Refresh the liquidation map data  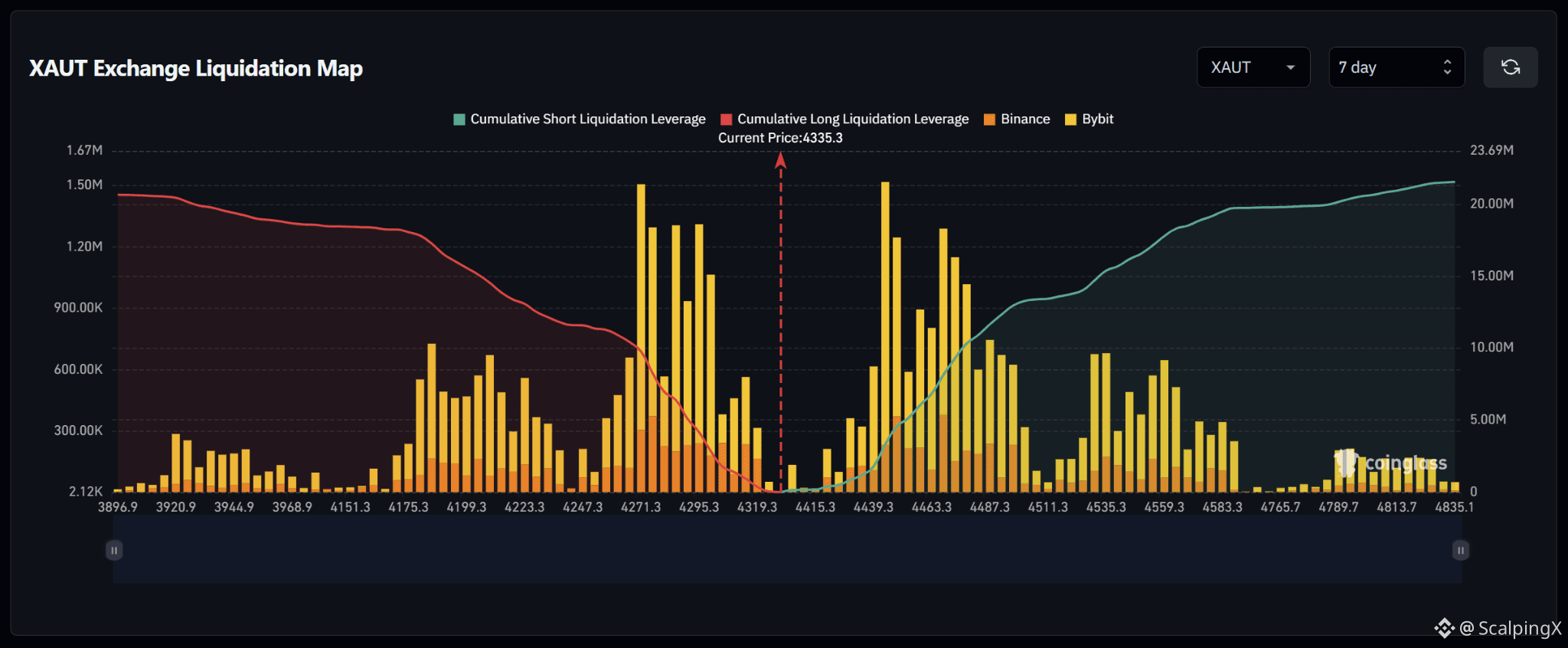click(1510, 67)
